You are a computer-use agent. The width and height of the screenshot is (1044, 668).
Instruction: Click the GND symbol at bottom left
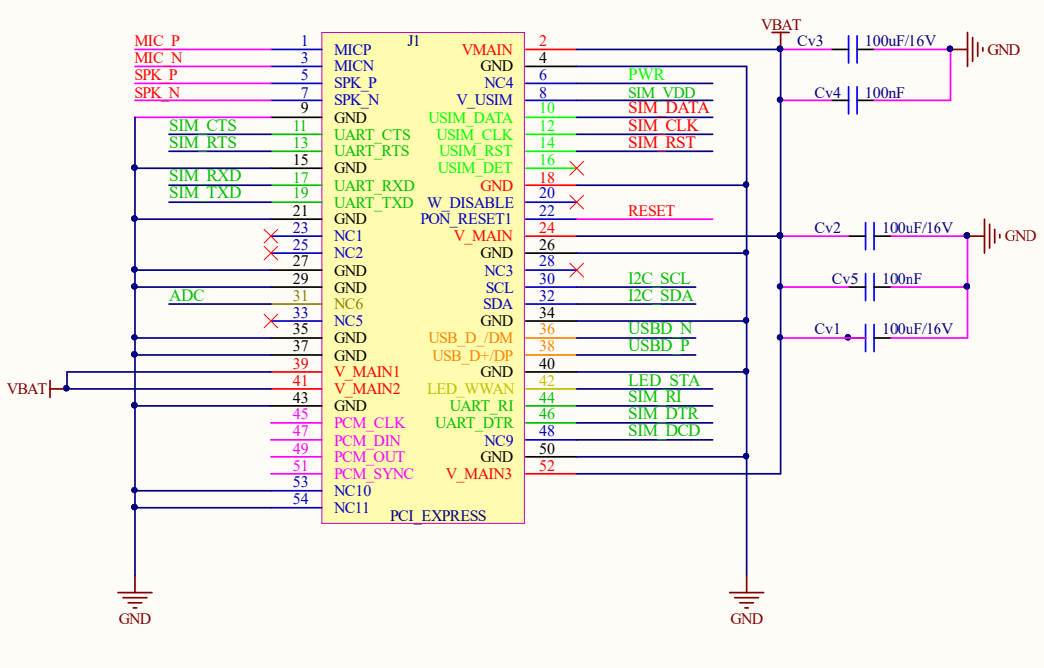(x=134, y=598)
